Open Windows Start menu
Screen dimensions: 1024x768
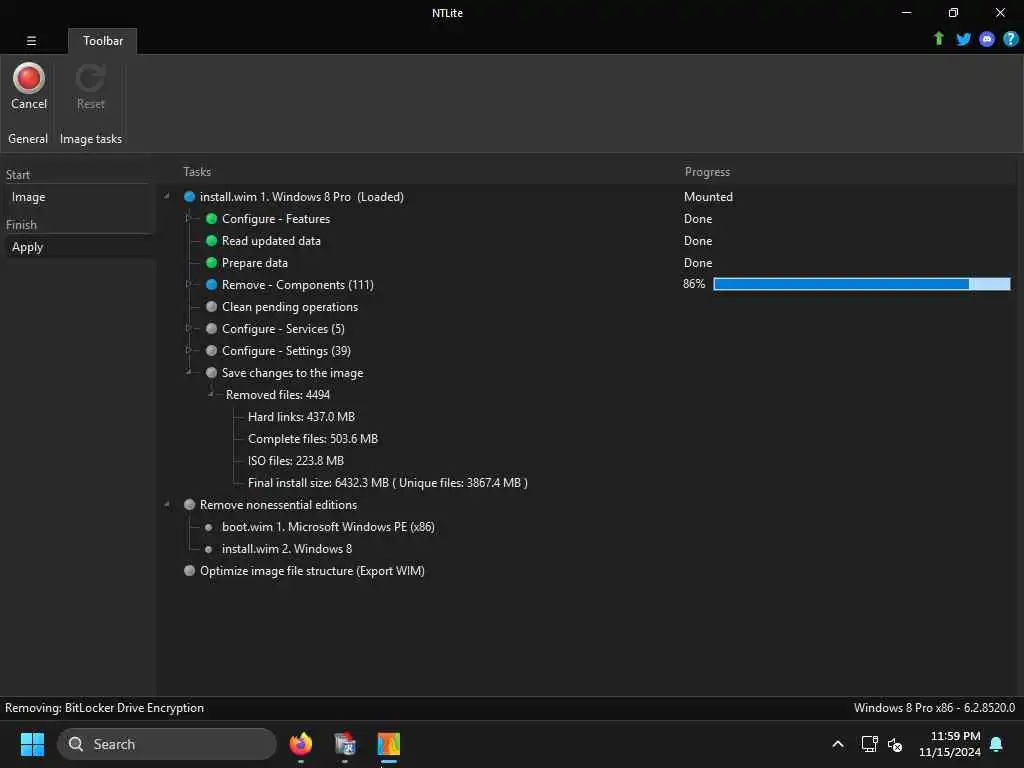click(32, 744)
